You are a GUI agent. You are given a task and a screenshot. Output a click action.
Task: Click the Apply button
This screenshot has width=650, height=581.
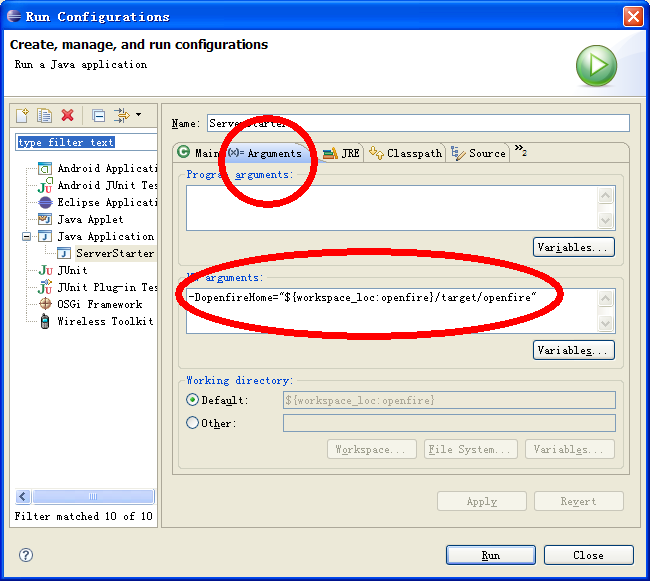pyautogui.click(x=482, y=501)
